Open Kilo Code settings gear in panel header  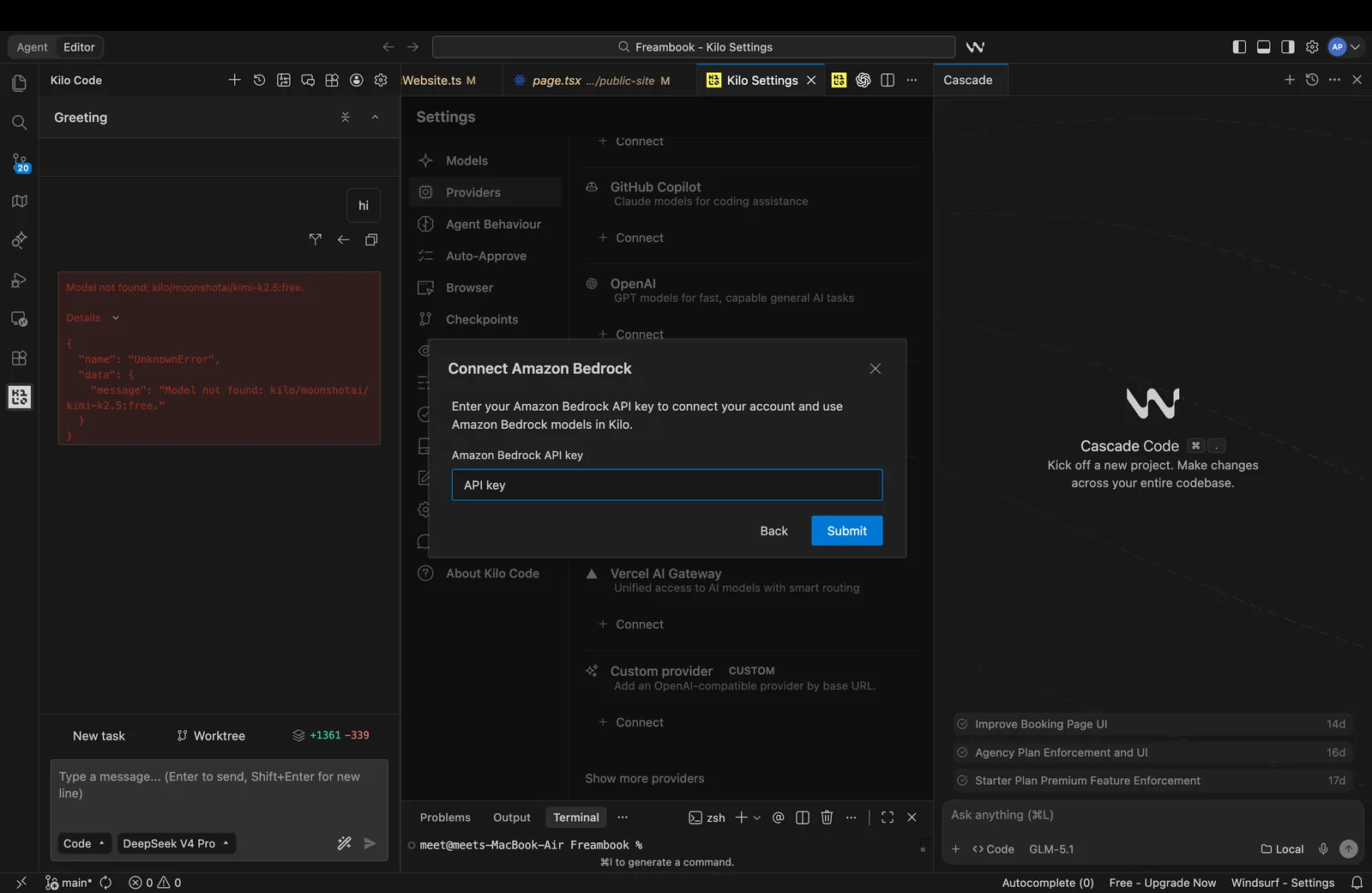381,80
